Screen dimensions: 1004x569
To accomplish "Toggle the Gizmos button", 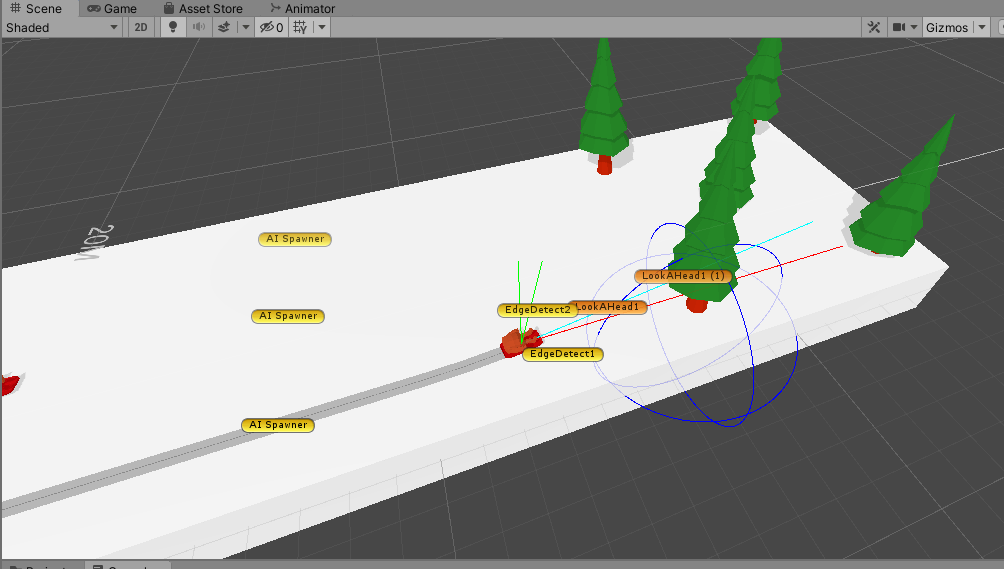I will [946, 27].
